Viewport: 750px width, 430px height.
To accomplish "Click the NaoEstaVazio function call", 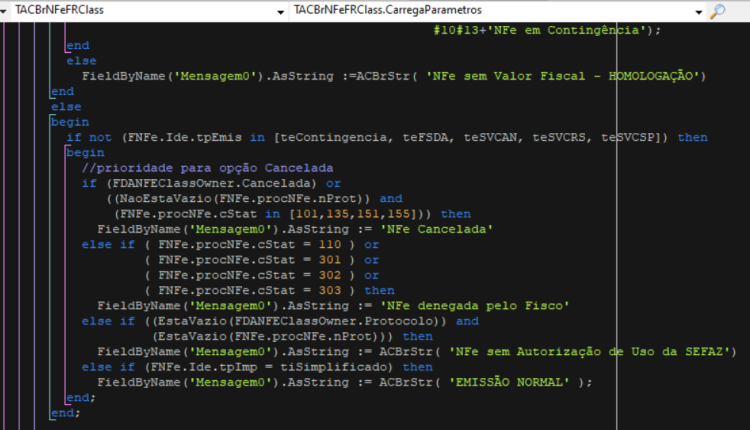I will [165, 198].
